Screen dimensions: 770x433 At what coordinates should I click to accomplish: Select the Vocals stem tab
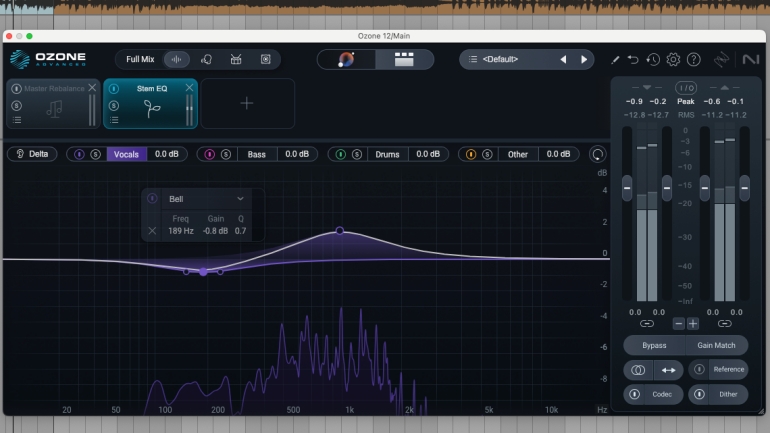126,154
